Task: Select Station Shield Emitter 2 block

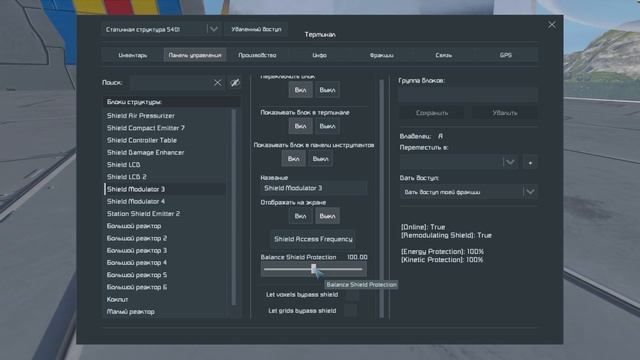Action: click(165, 214)
